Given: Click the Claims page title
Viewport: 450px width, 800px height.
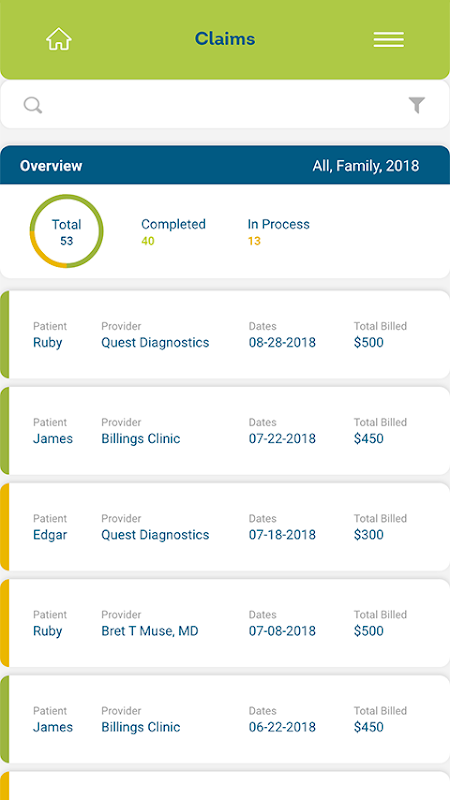Looking at the screenshot, I should click(225, 39).
